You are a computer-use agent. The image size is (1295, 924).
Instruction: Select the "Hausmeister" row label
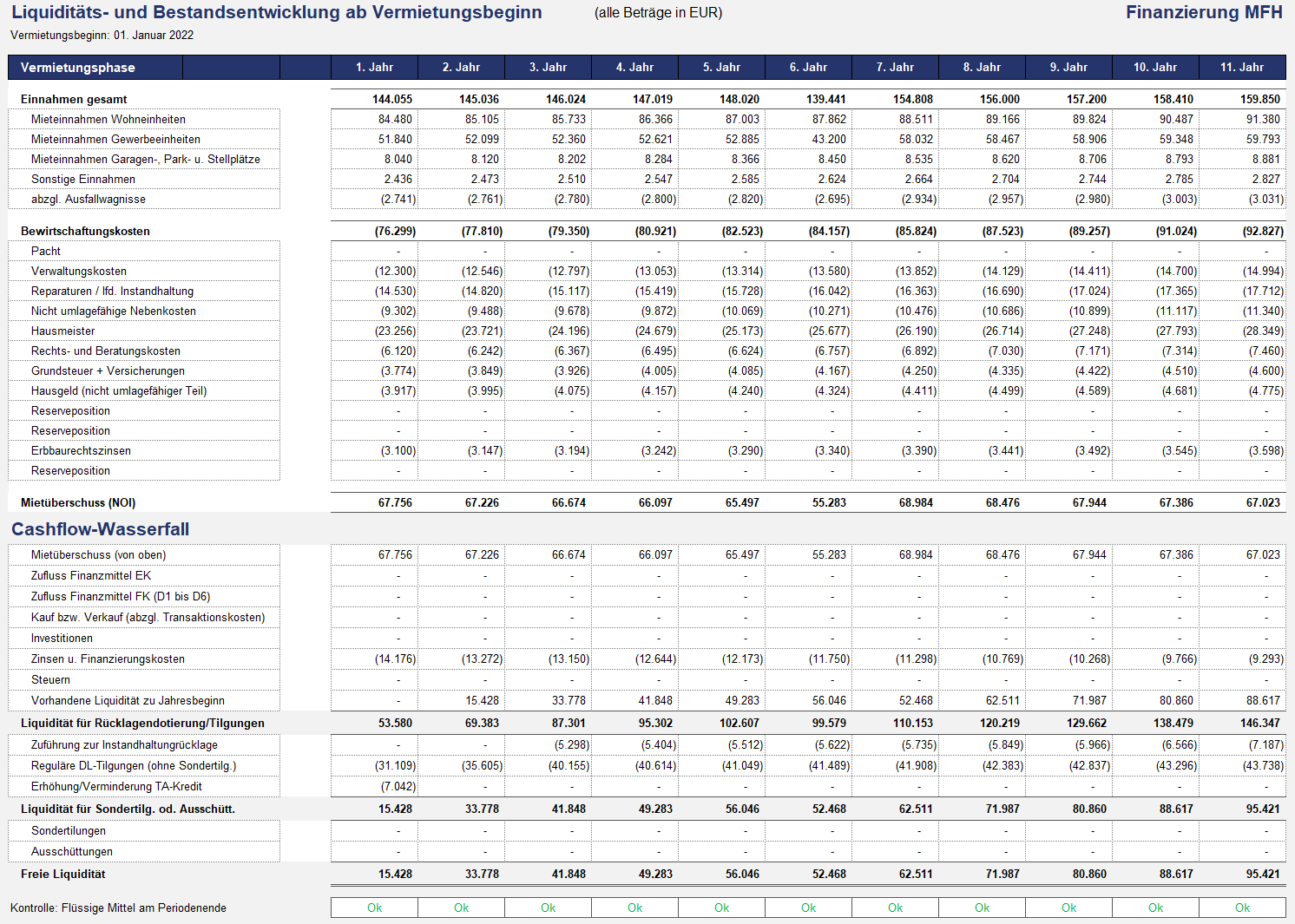point(63,331)
